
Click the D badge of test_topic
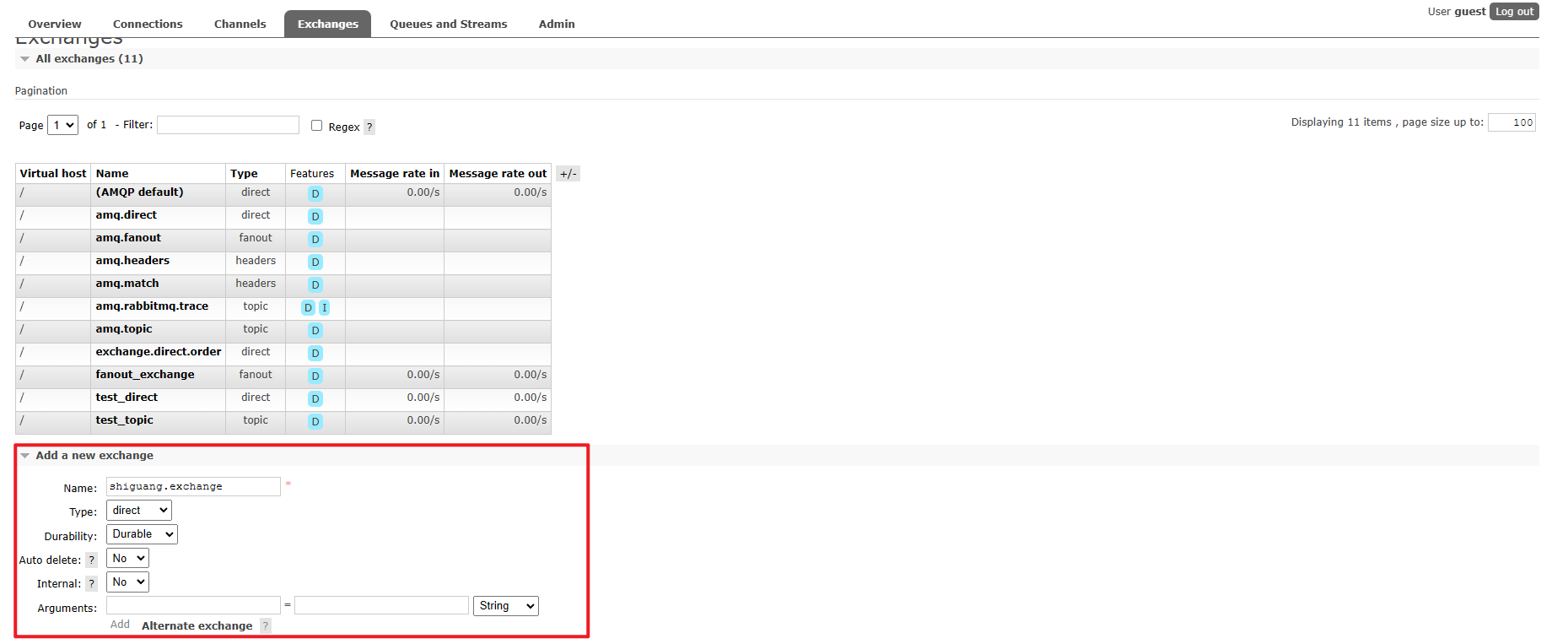(x=315, y=421)
